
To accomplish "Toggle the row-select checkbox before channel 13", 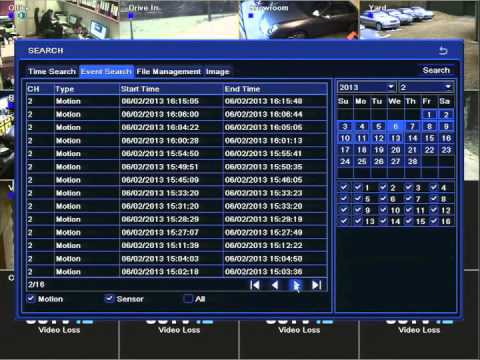I will [x=344, y=221].
